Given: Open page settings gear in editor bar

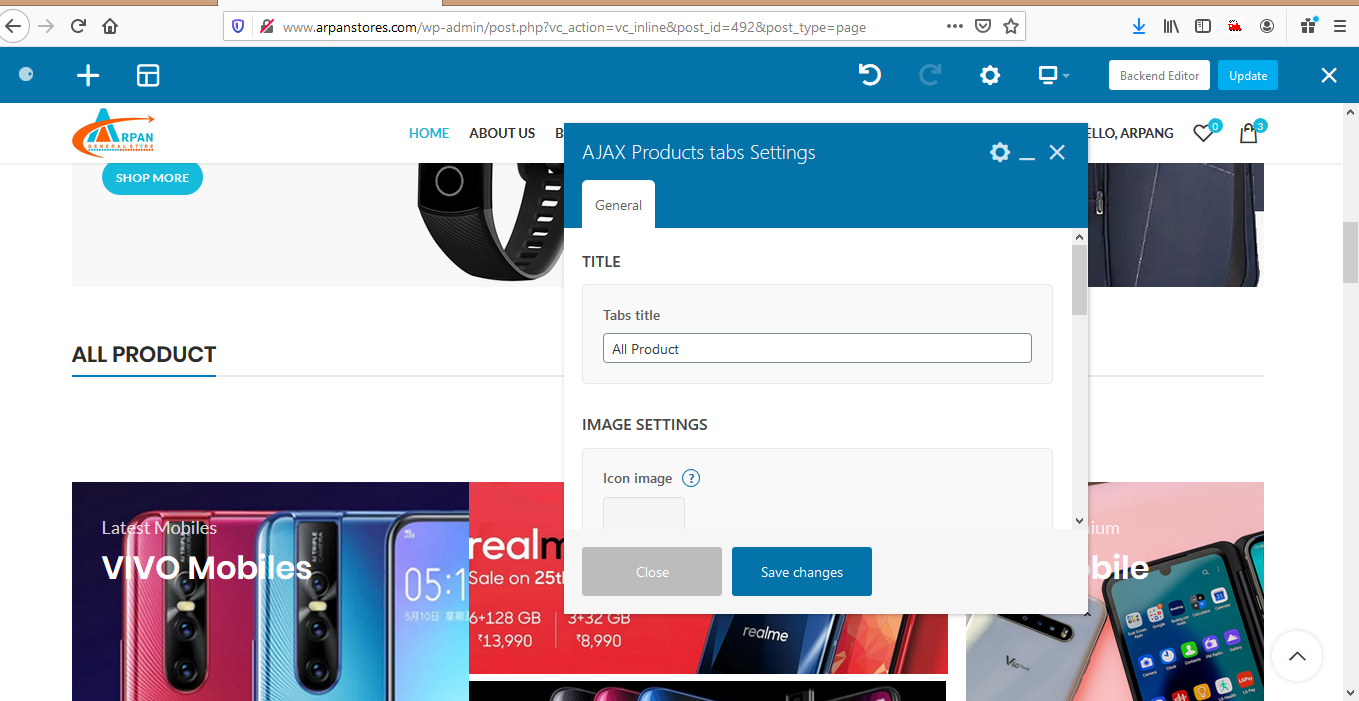Looking at the screenshot, I should click(x=990, y=75).
